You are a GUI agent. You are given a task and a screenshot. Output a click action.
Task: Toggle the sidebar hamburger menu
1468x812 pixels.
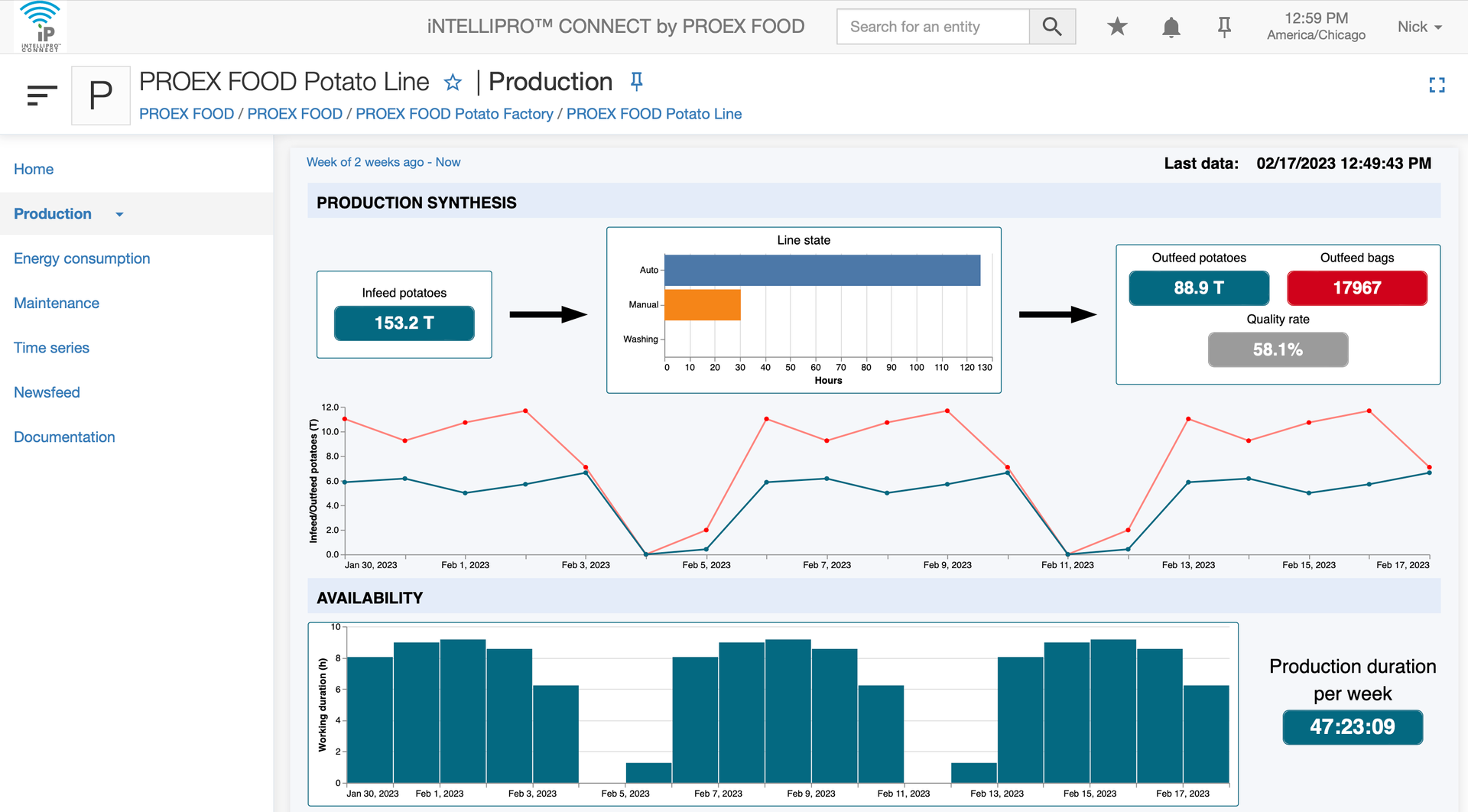pyautogui.click(x=42, y=95)
